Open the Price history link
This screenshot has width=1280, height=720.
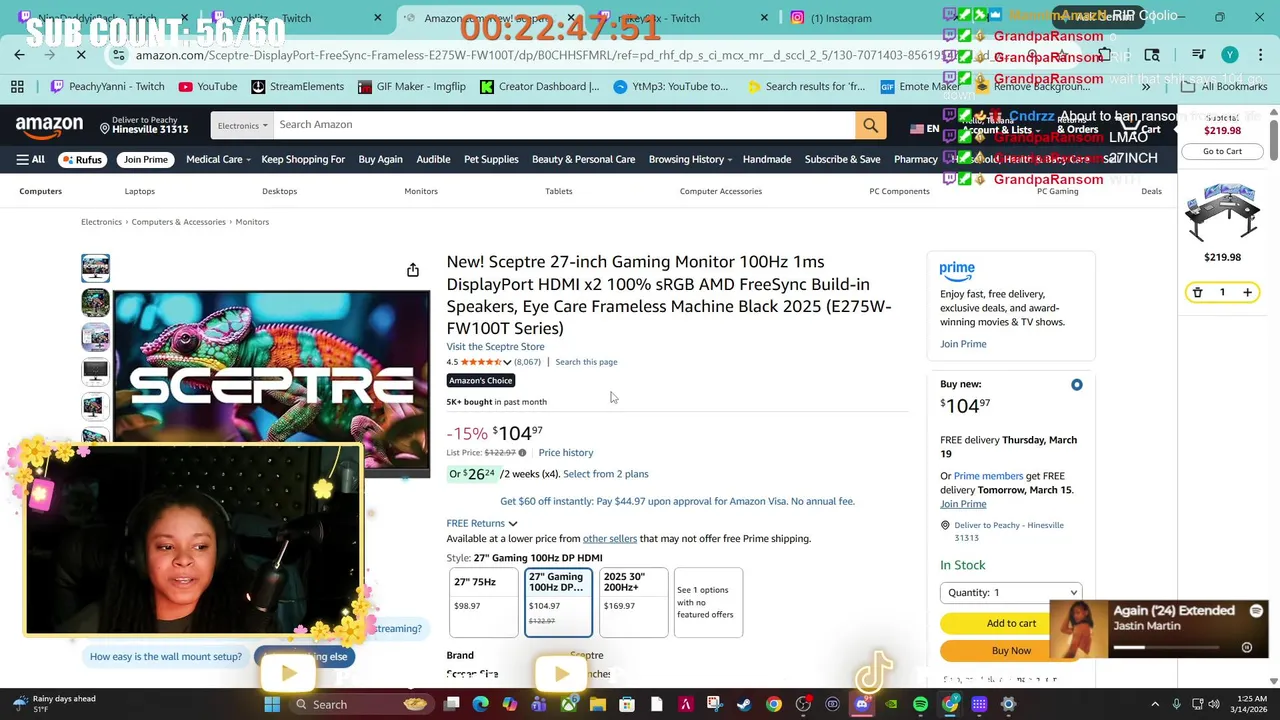566,453
